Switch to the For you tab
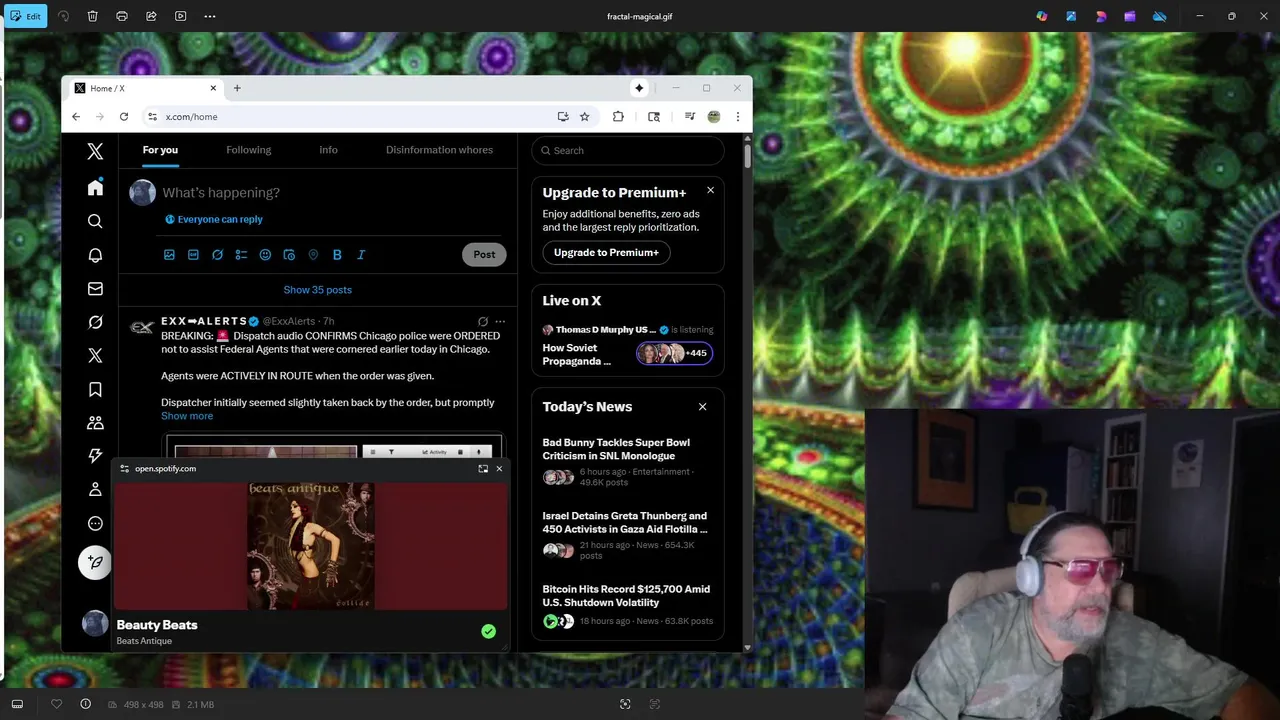1280x720 pixels. (x=160, y=150)
